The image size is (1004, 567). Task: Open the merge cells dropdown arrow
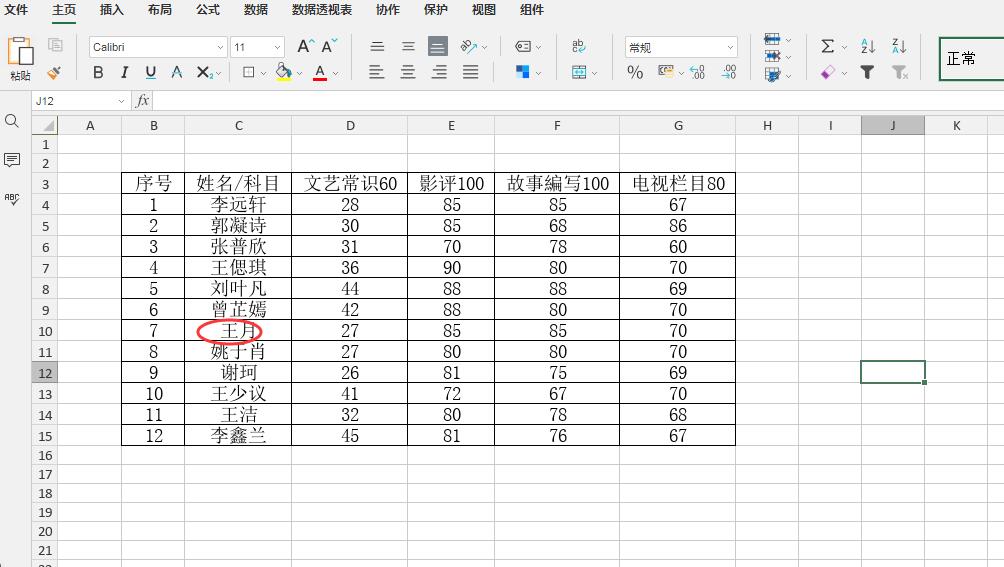coord(594,74)
